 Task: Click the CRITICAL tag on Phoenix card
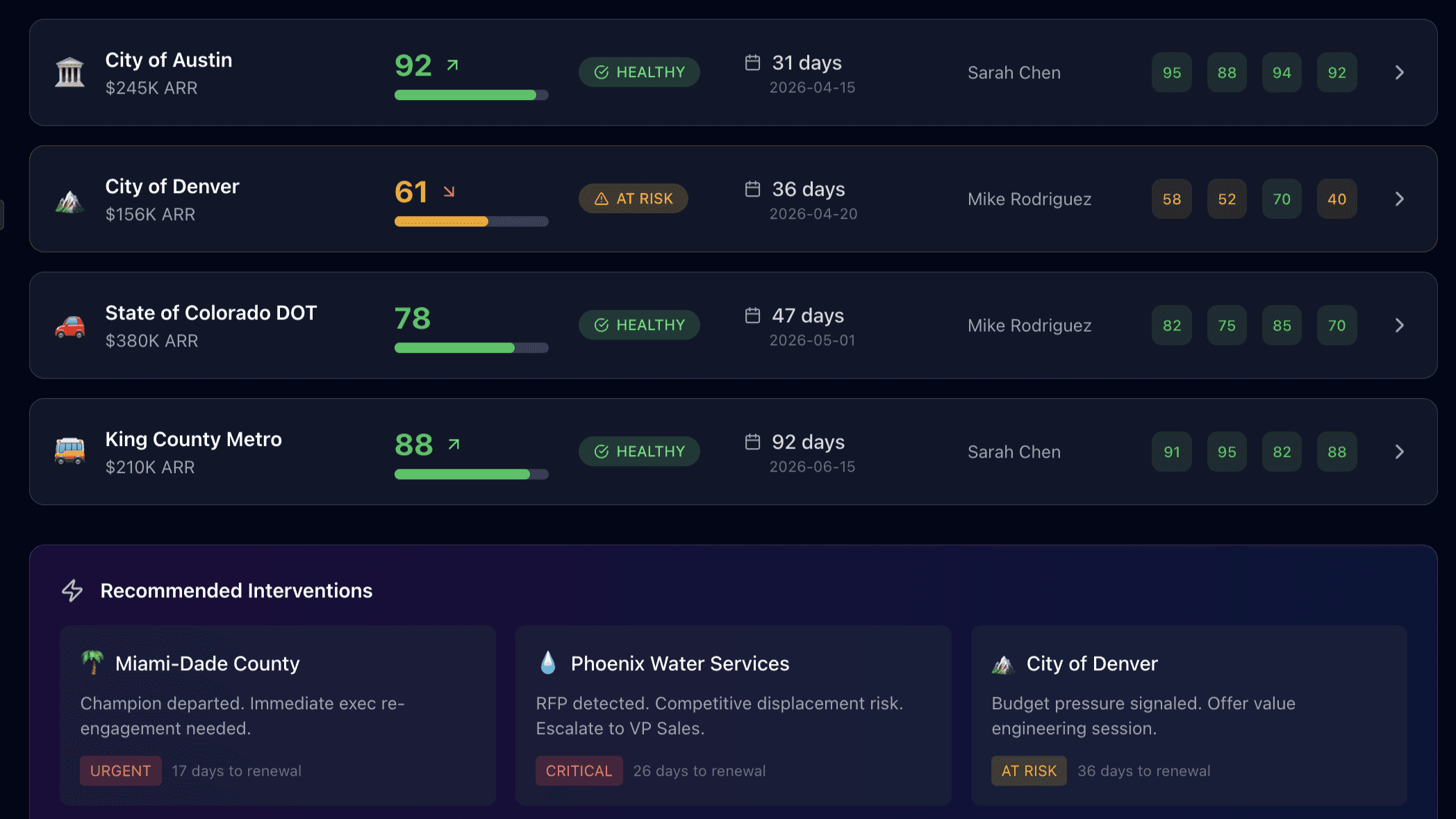click(579, 771)
